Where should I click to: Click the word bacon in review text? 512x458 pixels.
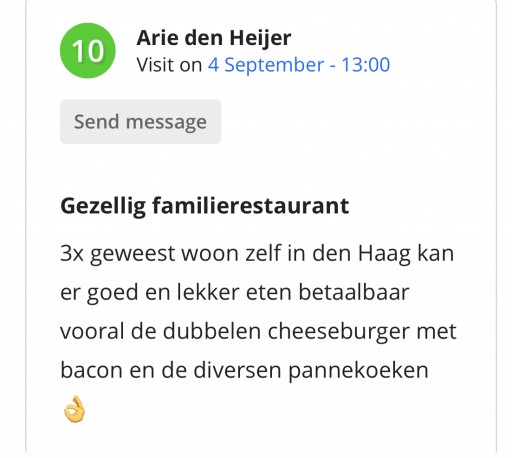91,370
